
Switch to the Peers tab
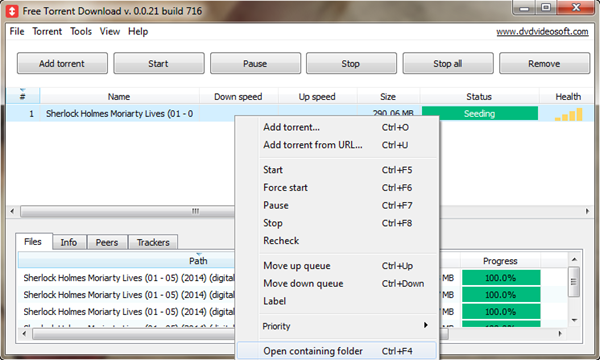click(x=107, y=243)
